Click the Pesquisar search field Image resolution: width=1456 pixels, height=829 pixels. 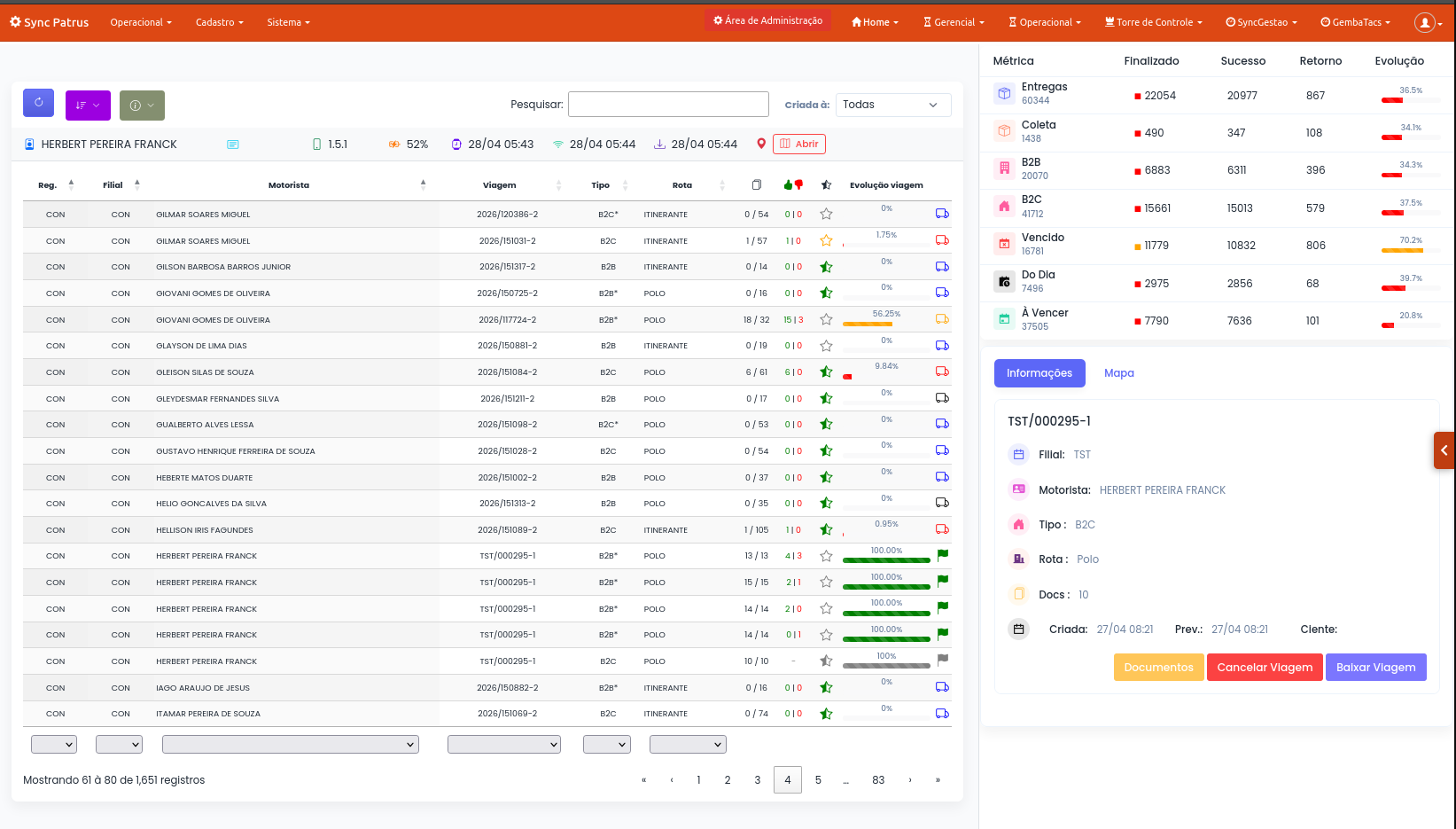[x=668, y=105]
